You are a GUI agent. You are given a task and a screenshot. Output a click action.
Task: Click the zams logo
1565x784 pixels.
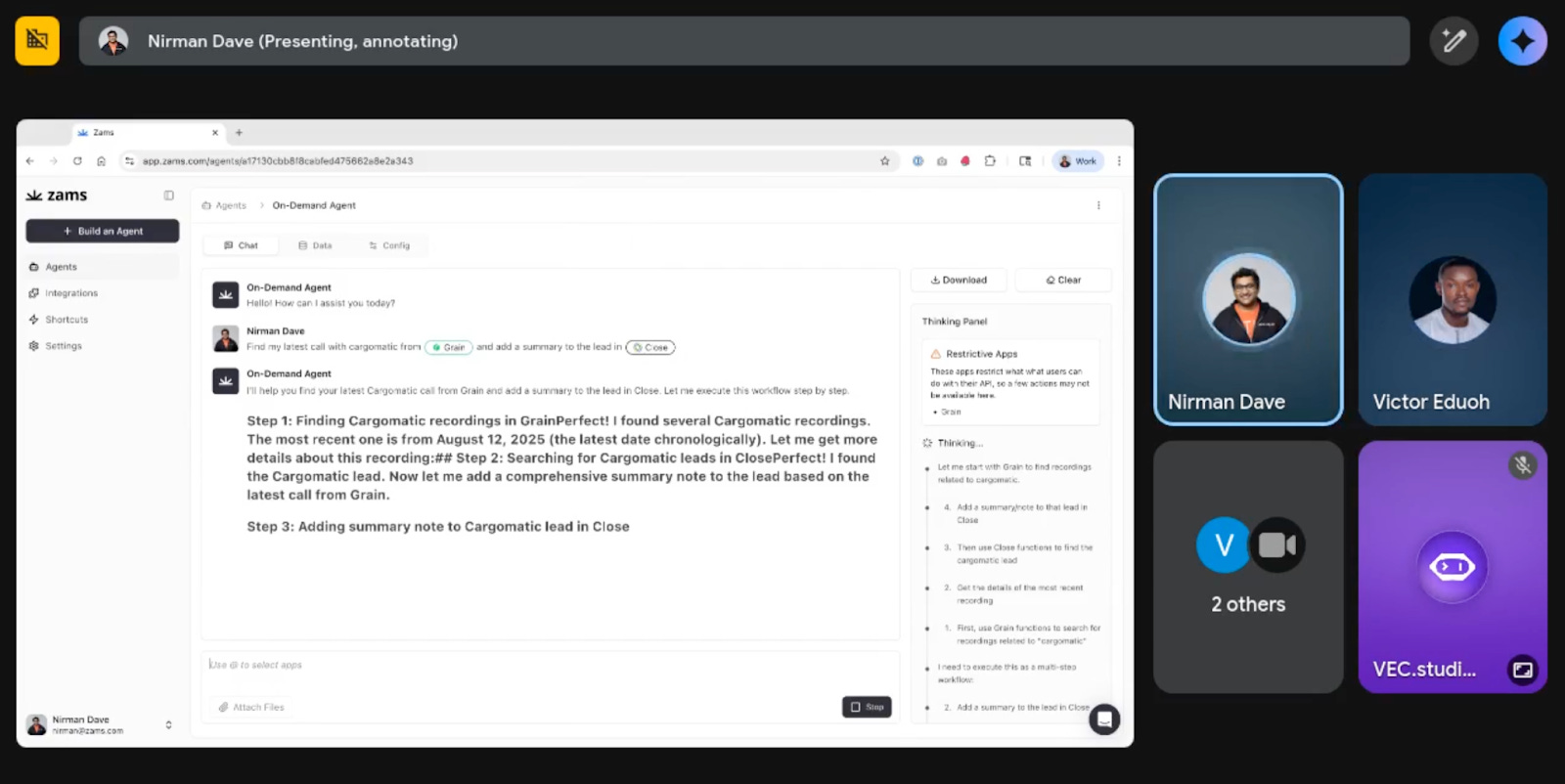[x=57, y=196]
